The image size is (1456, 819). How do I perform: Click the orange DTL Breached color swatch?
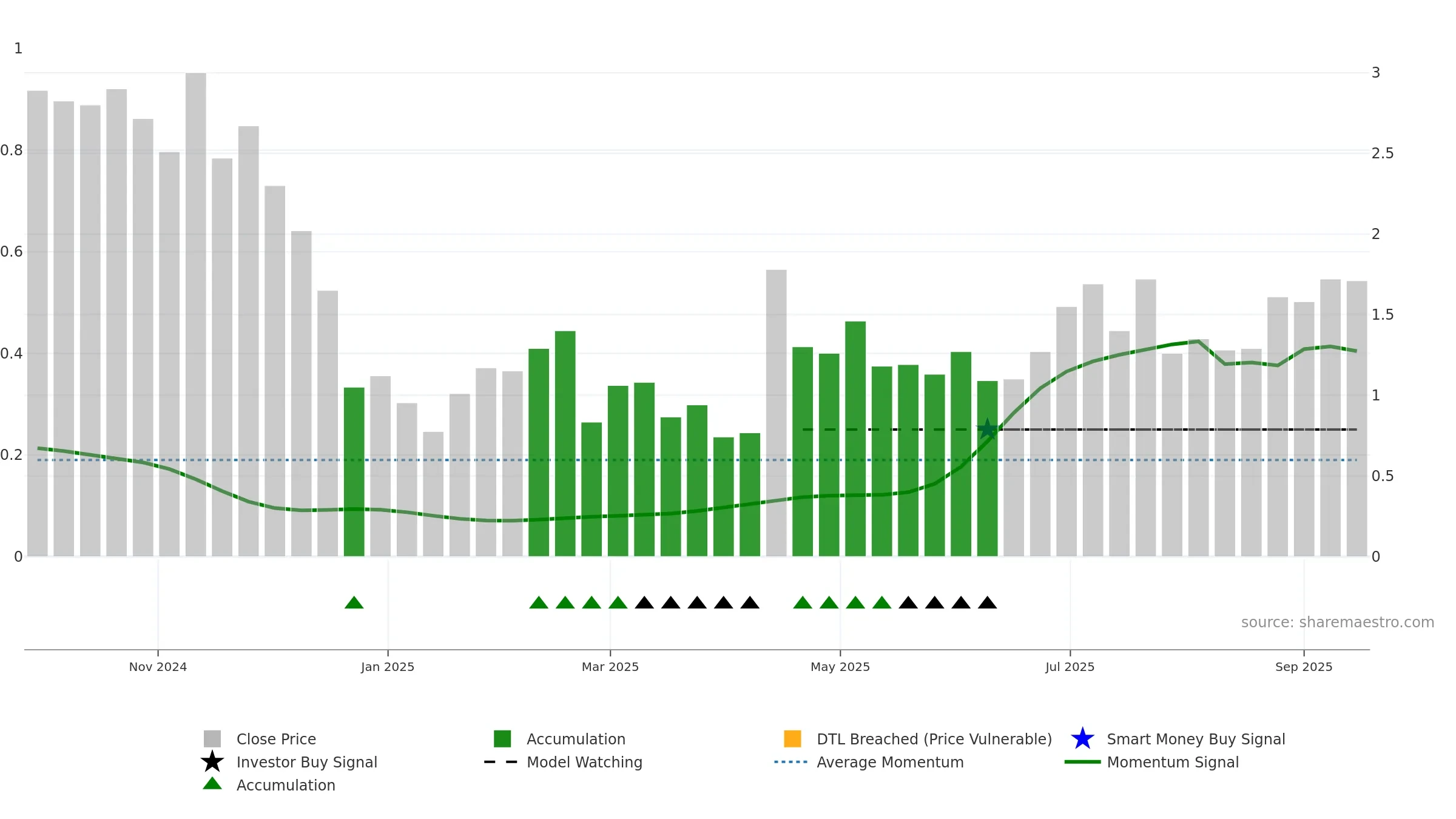tap(792, 739)
